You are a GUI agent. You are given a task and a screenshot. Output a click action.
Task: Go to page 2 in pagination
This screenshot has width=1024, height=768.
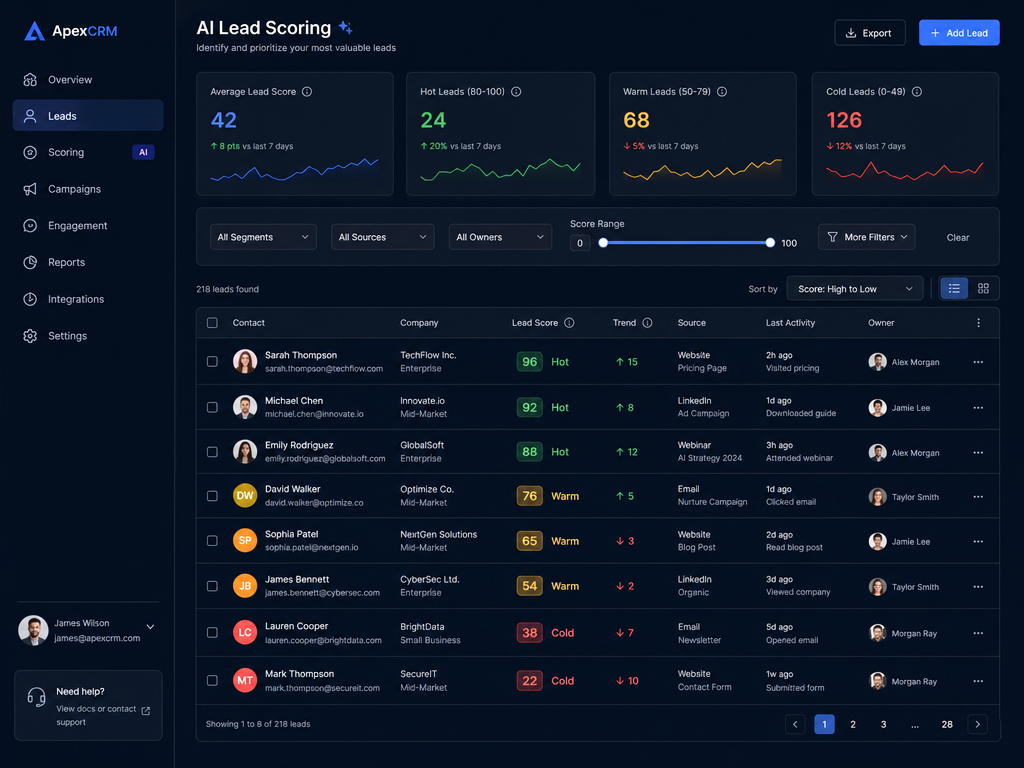coord(853,724)
